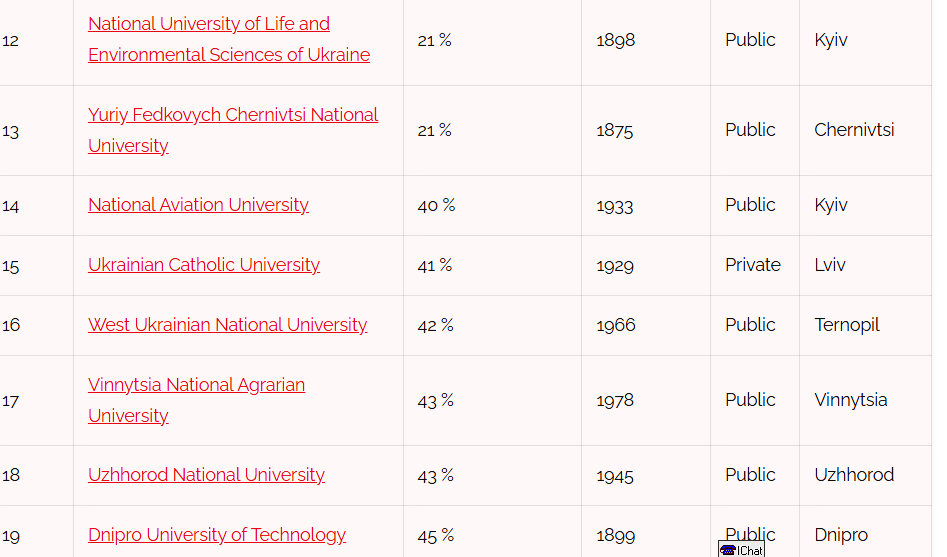
Task: Select rank number 17 cell
Action: click(36, 401)
